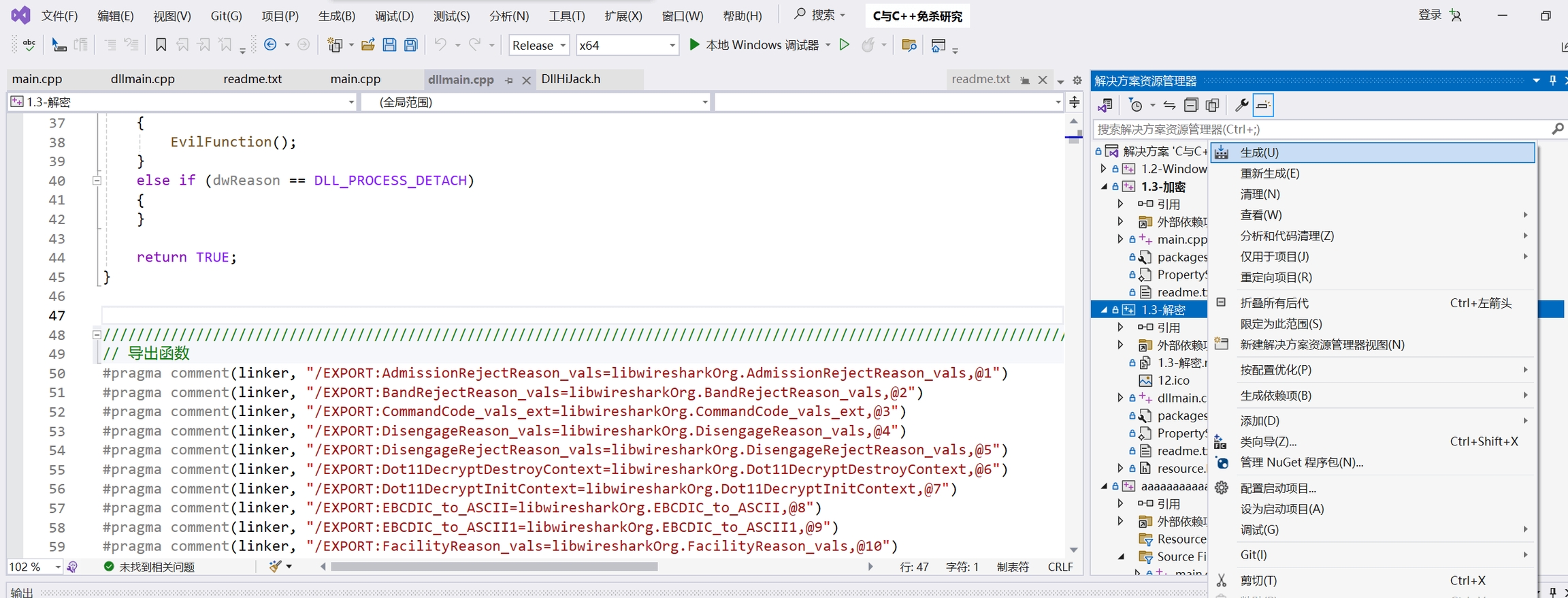Start without debugging using hollow play icon

tap(845, 45)
